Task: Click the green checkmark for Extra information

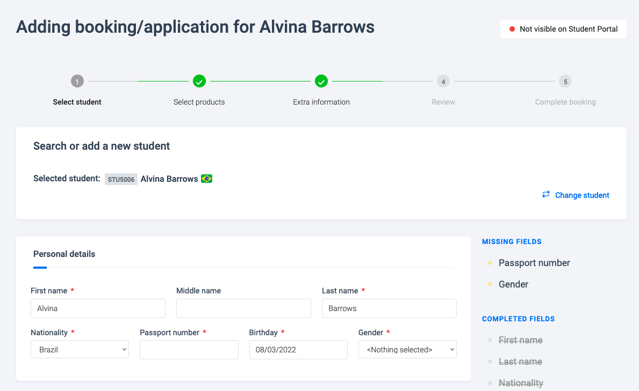Action: point(321,81)
